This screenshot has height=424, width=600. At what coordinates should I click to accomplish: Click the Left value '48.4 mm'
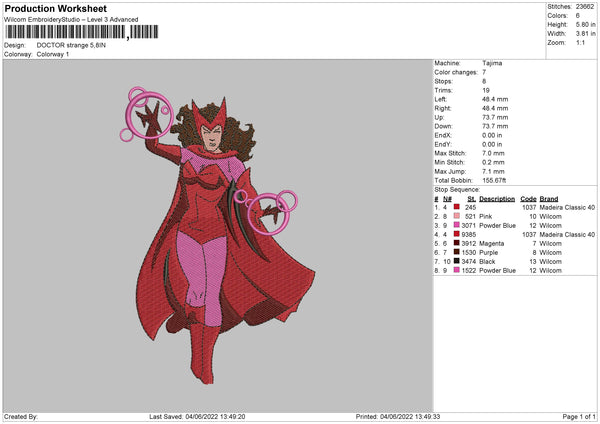tap(495, 99)
